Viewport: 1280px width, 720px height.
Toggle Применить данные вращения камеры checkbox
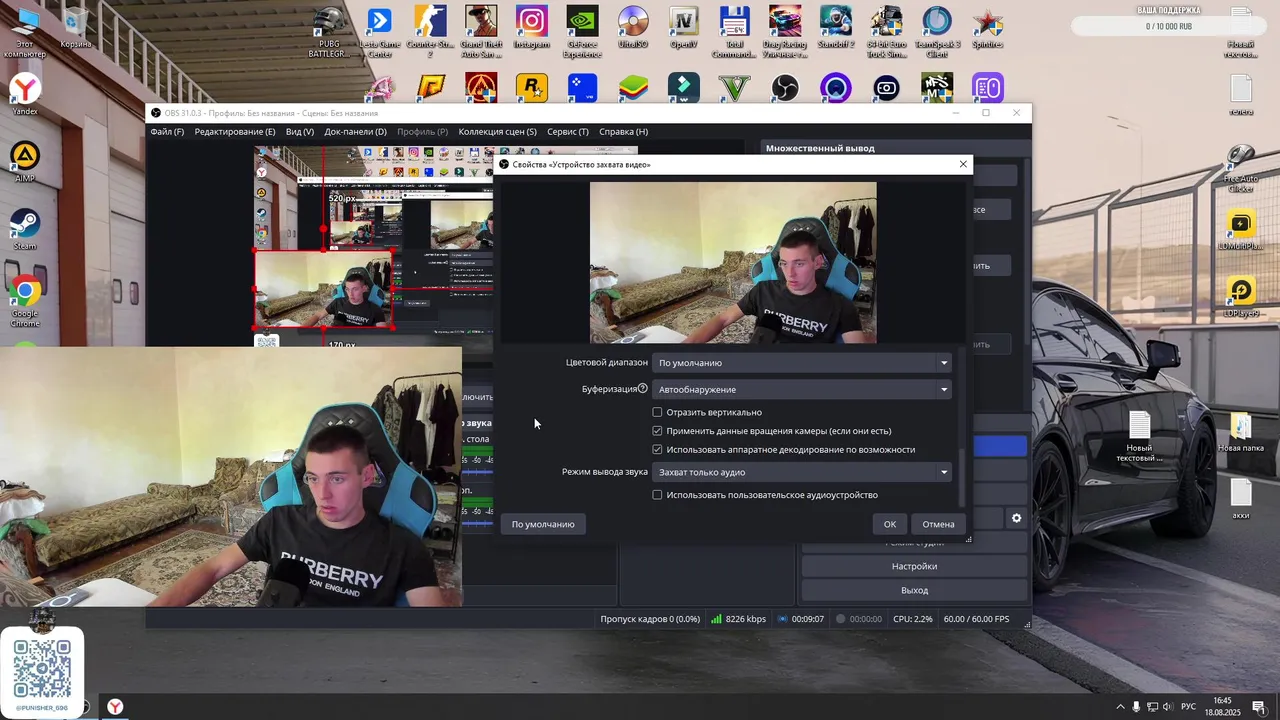click(657, 431)
